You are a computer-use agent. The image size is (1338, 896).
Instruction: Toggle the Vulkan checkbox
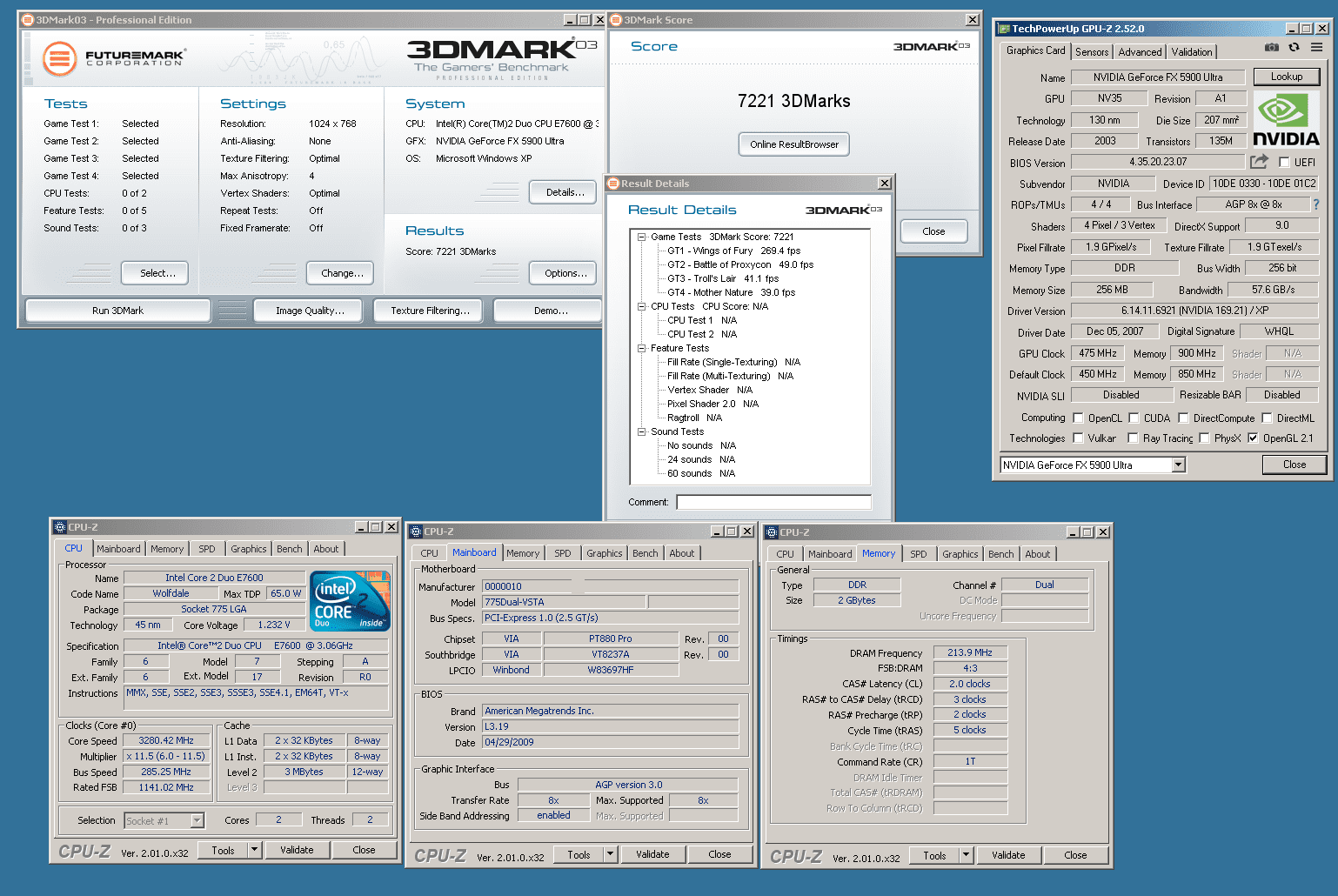(x=1078, y=438)
